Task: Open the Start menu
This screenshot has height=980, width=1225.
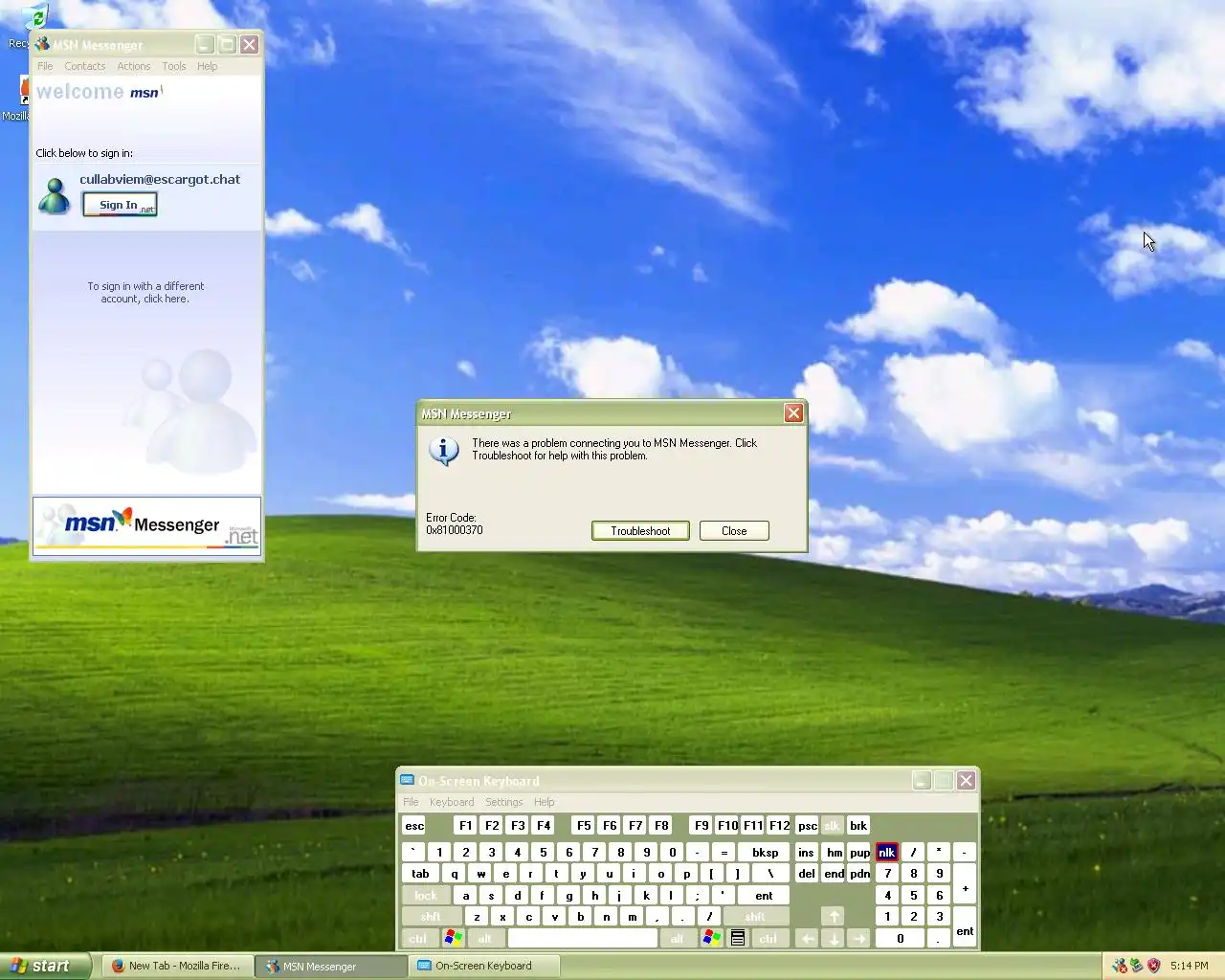Action: [45, 966]
